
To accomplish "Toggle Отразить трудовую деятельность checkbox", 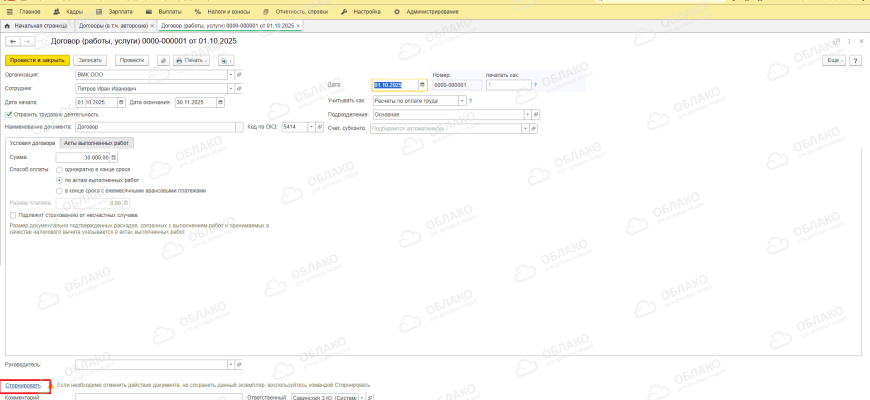I will pos(9,114).
